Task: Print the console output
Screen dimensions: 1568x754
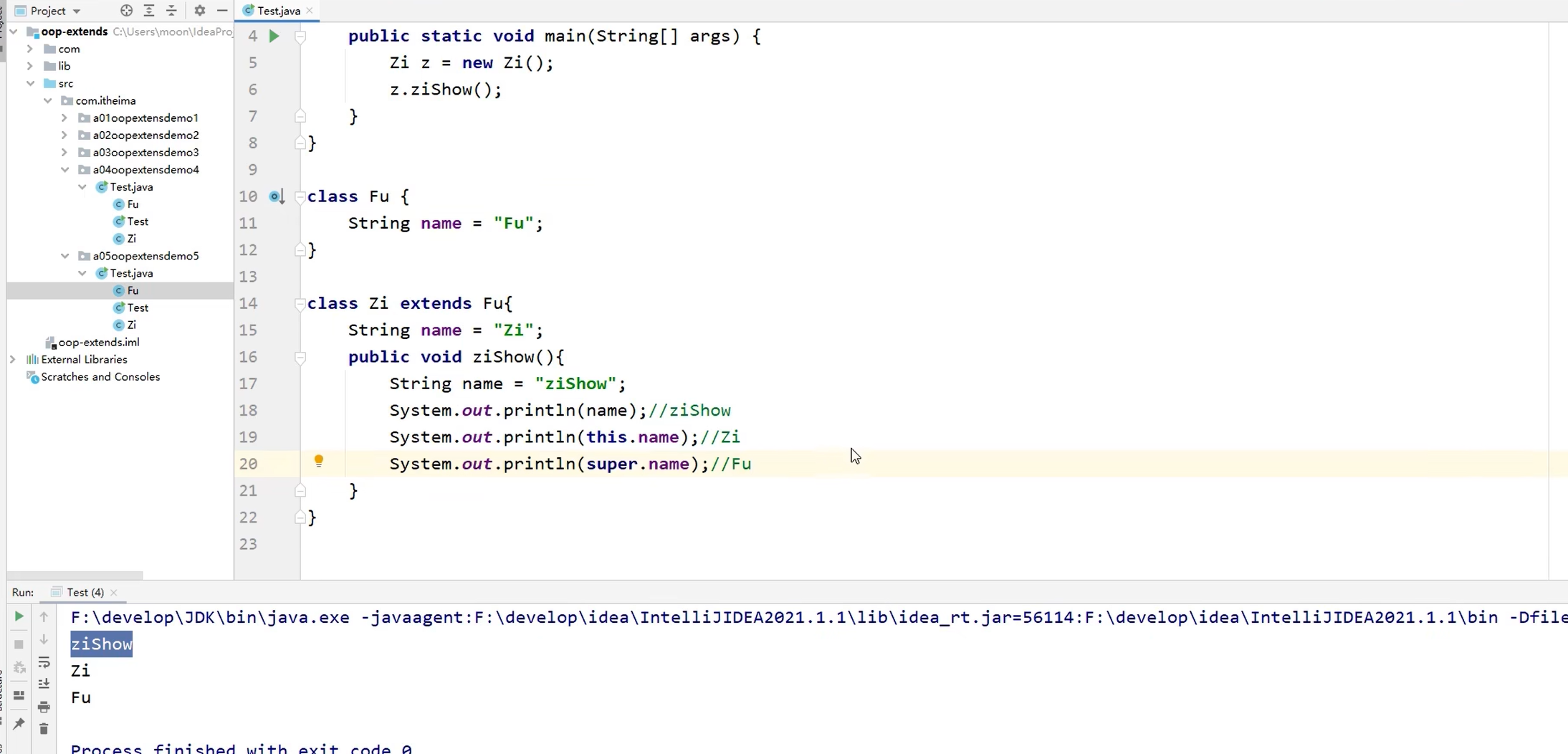Action: pos(44,707)
